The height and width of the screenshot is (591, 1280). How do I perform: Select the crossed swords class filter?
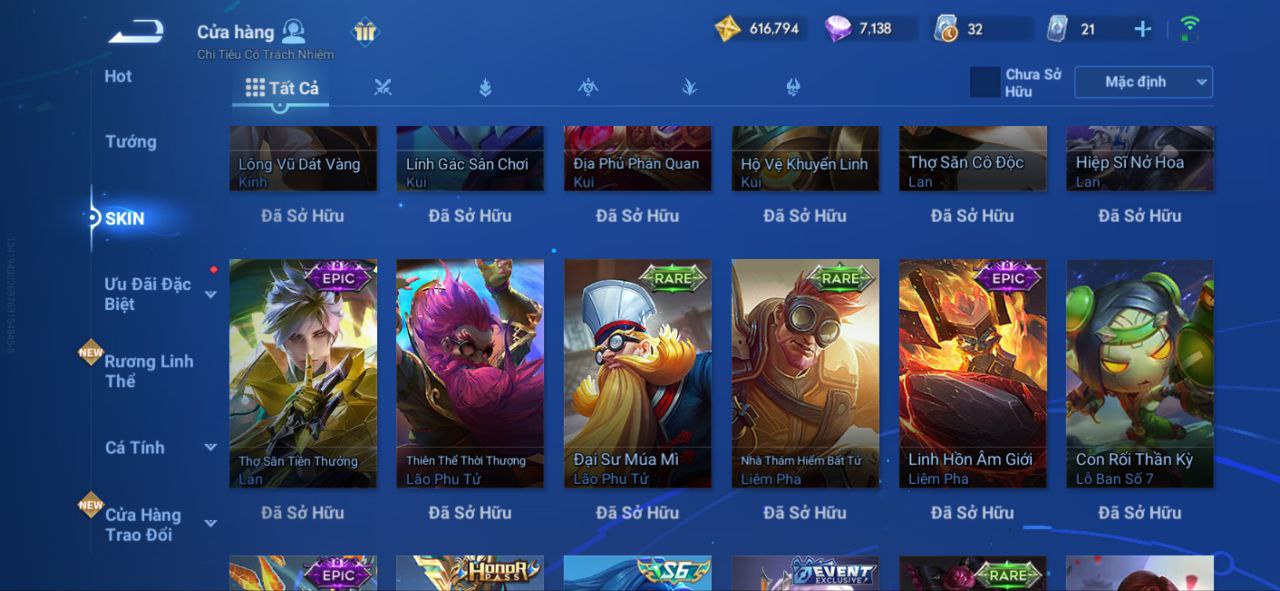pos(382,88)
